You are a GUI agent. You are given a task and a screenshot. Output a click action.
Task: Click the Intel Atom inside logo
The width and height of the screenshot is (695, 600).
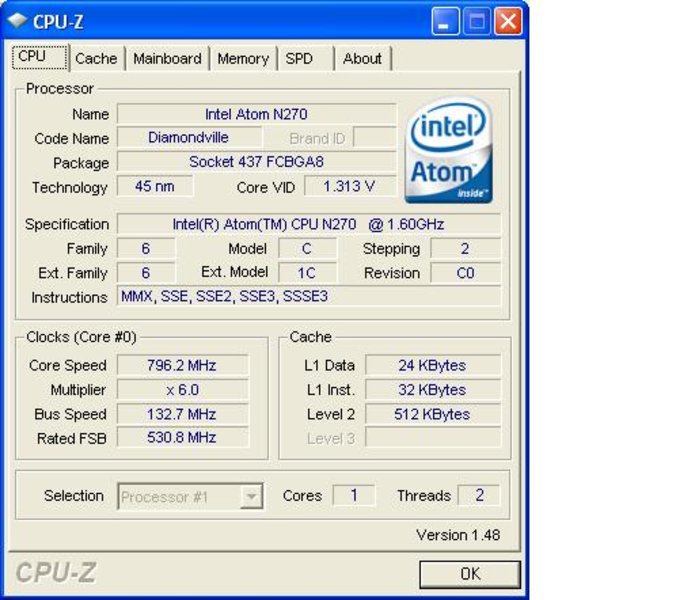pyautogui.click(x=449, y=150)
